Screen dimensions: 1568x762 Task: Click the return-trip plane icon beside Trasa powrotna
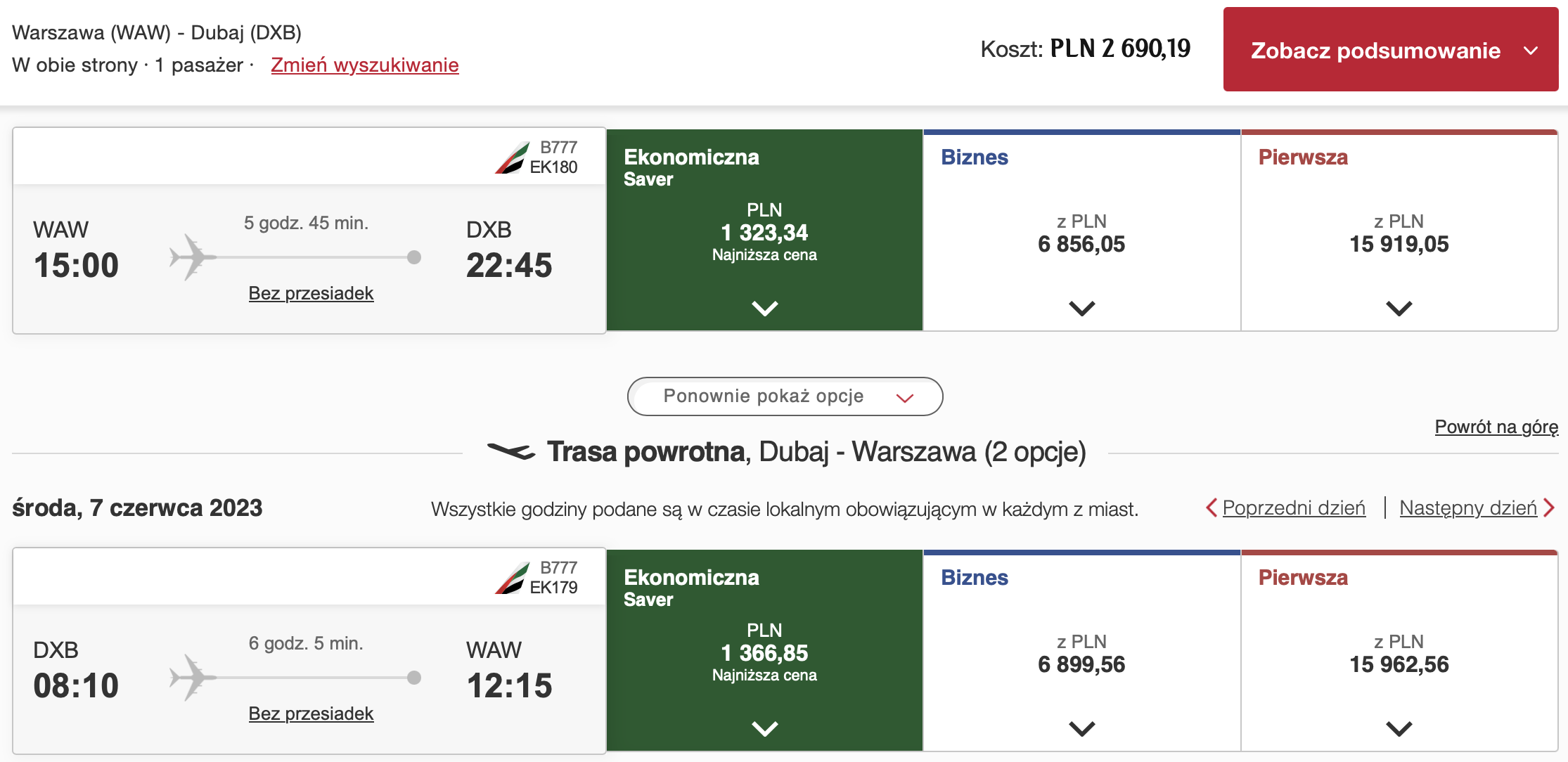tap(511, 451)
